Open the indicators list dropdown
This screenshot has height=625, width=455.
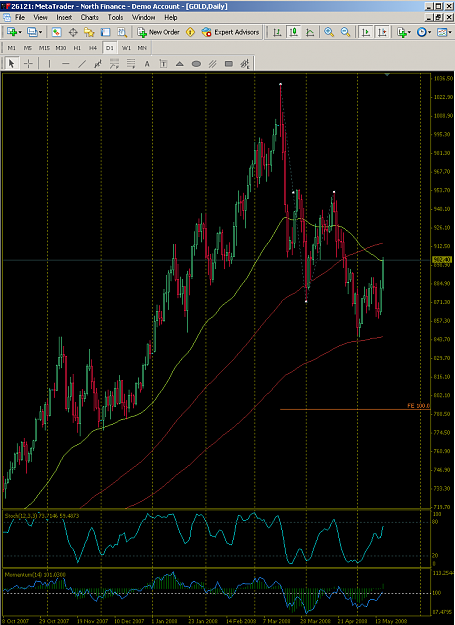(x=410, y=32)
